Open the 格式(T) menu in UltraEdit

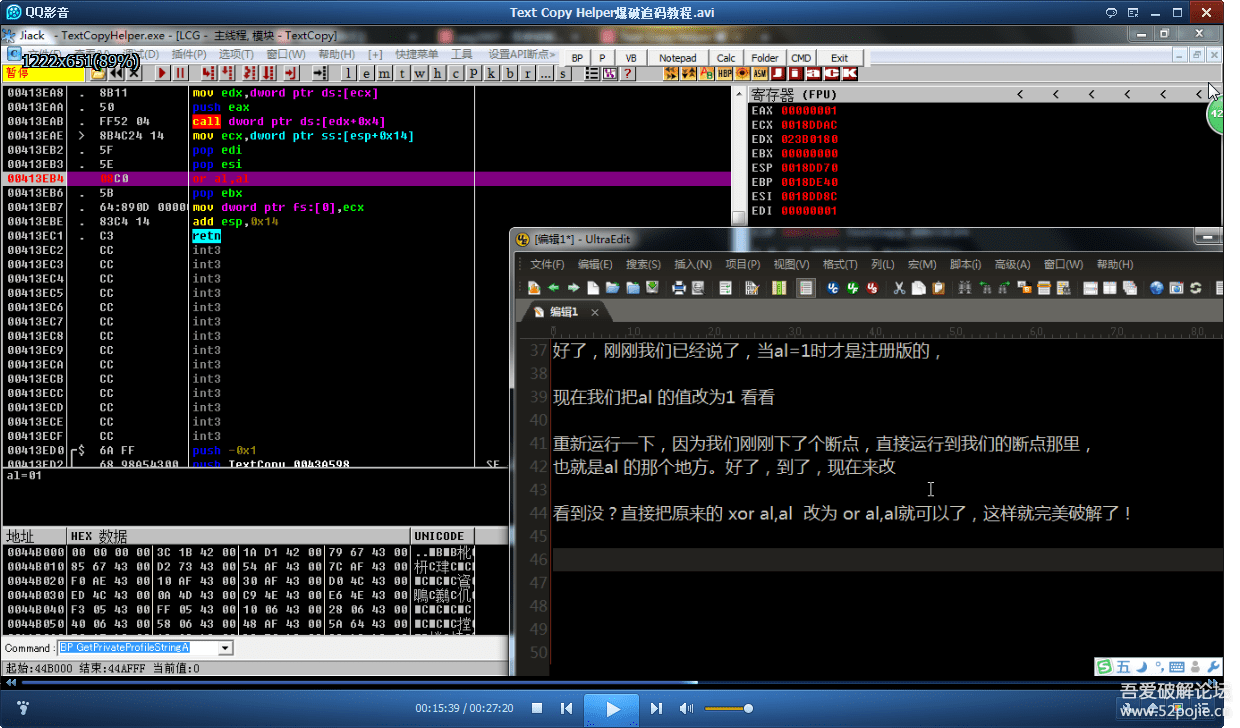pos(839,264)
